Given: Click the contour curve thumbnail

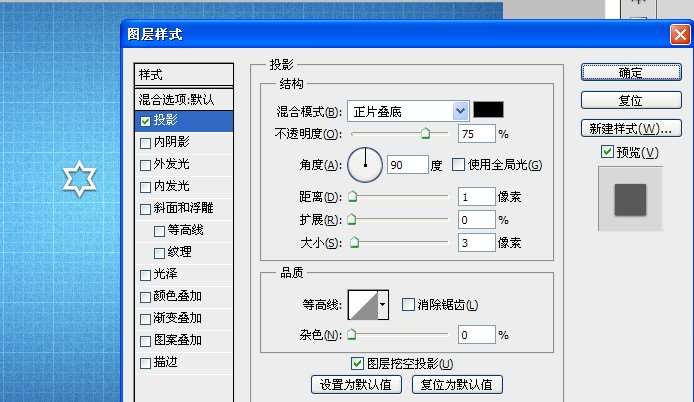Looking at the screenshot, I should pyautogui.click(x=363, y=305).
